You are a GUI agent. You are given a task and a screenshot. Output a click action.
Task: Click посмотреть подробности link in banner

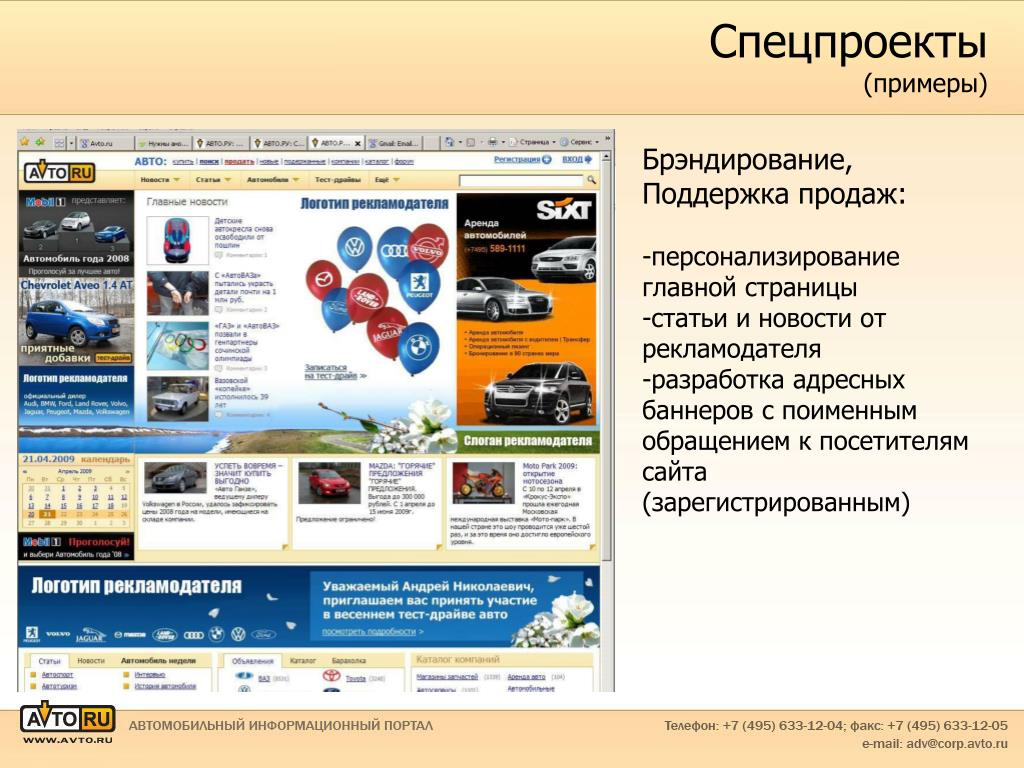click(369, 632)
